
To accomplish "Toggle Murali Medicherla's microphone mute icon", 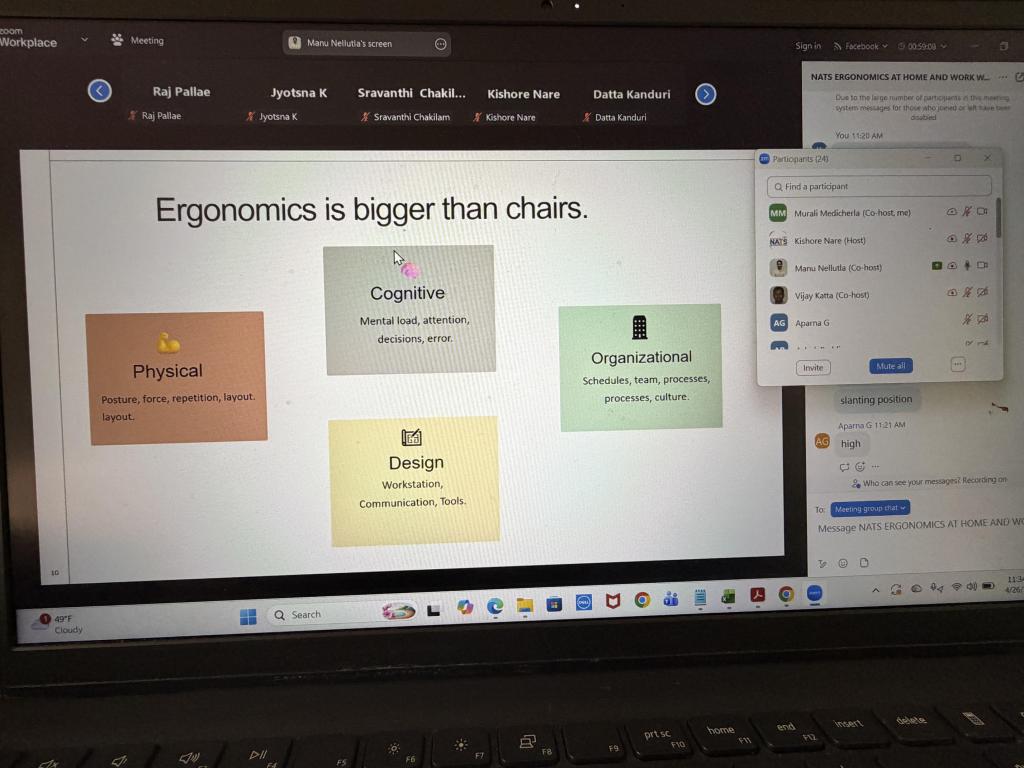I will [967, 211].
